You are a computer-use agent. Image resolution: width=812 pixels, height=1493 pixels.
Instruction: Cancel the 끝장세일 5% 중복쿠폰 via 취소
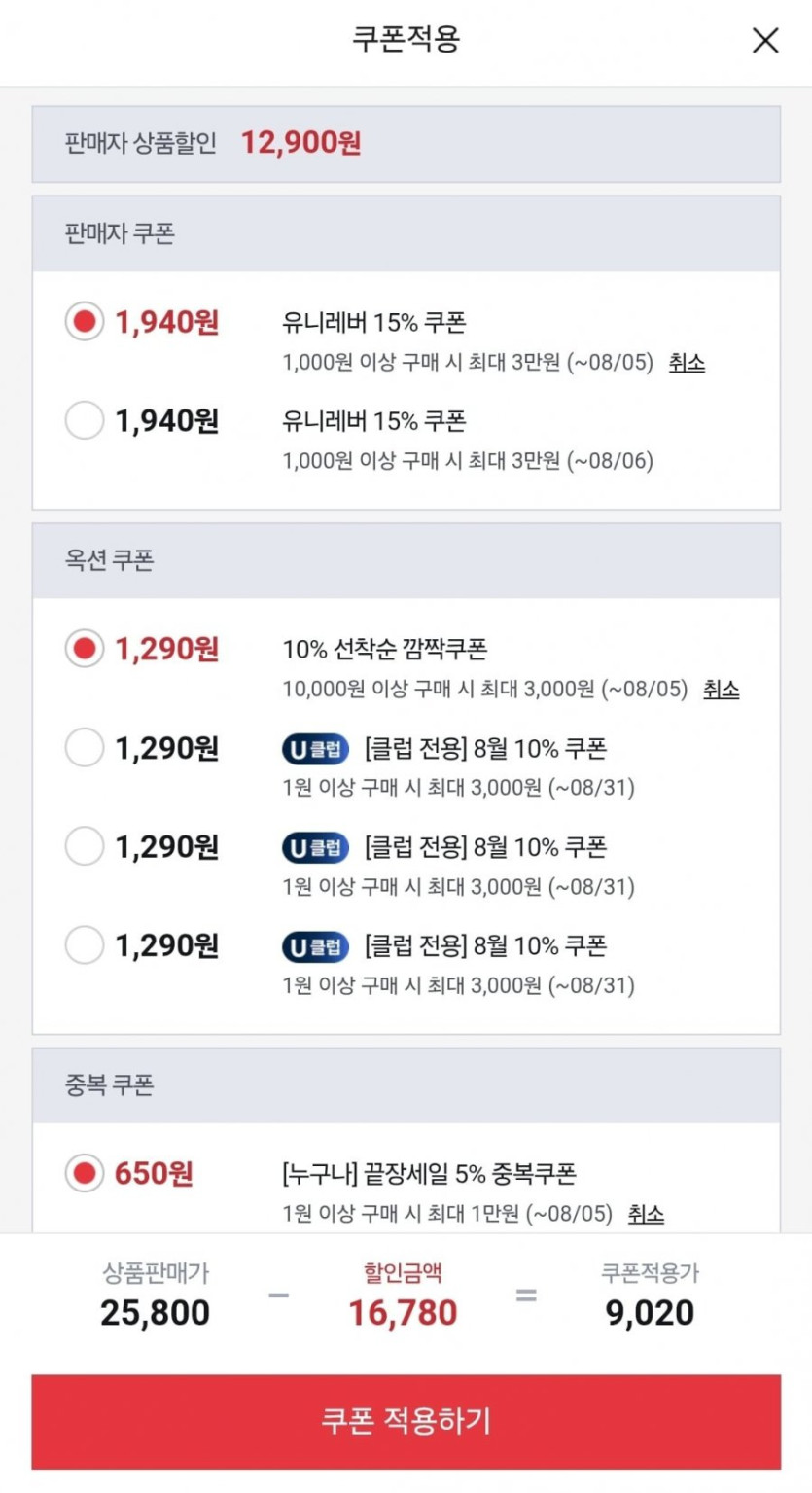point(646,1214)
